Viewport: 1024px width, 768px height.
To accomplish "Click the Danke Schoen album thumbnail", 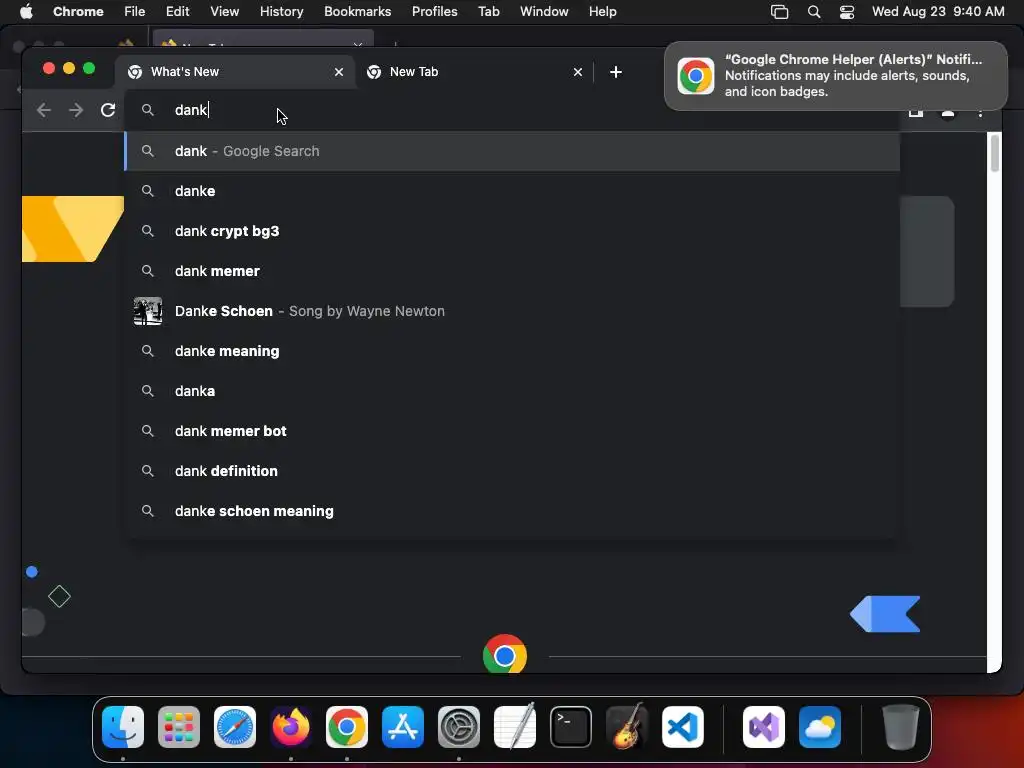I will tap(148, 311).
